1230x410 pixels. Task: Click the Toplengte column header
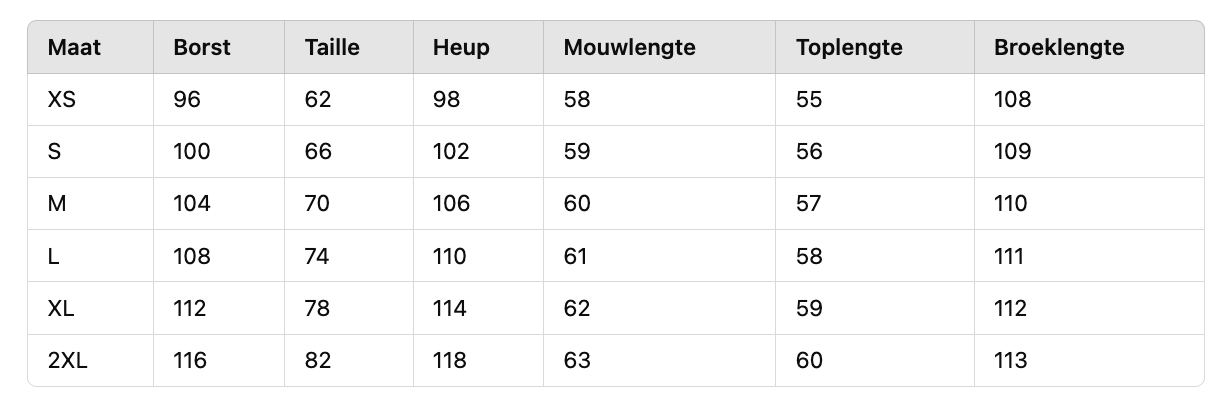849,48
